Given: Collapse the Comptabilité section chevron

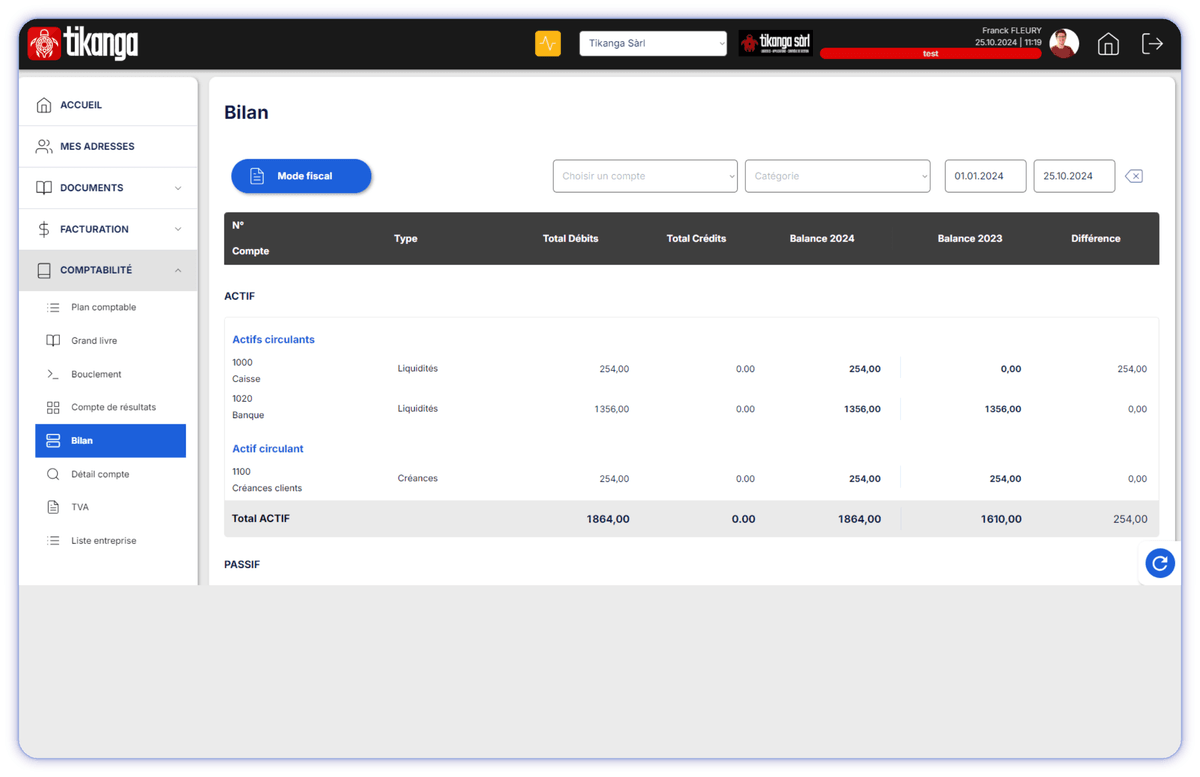Looking at the screenshot, I should coord(178,270).
